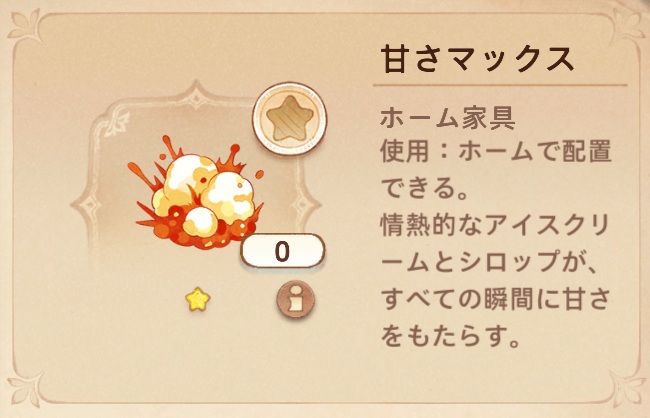Screen dimensions: 650x418
Task: Click the divider line under the title
Action: click(x=500, y=85)
